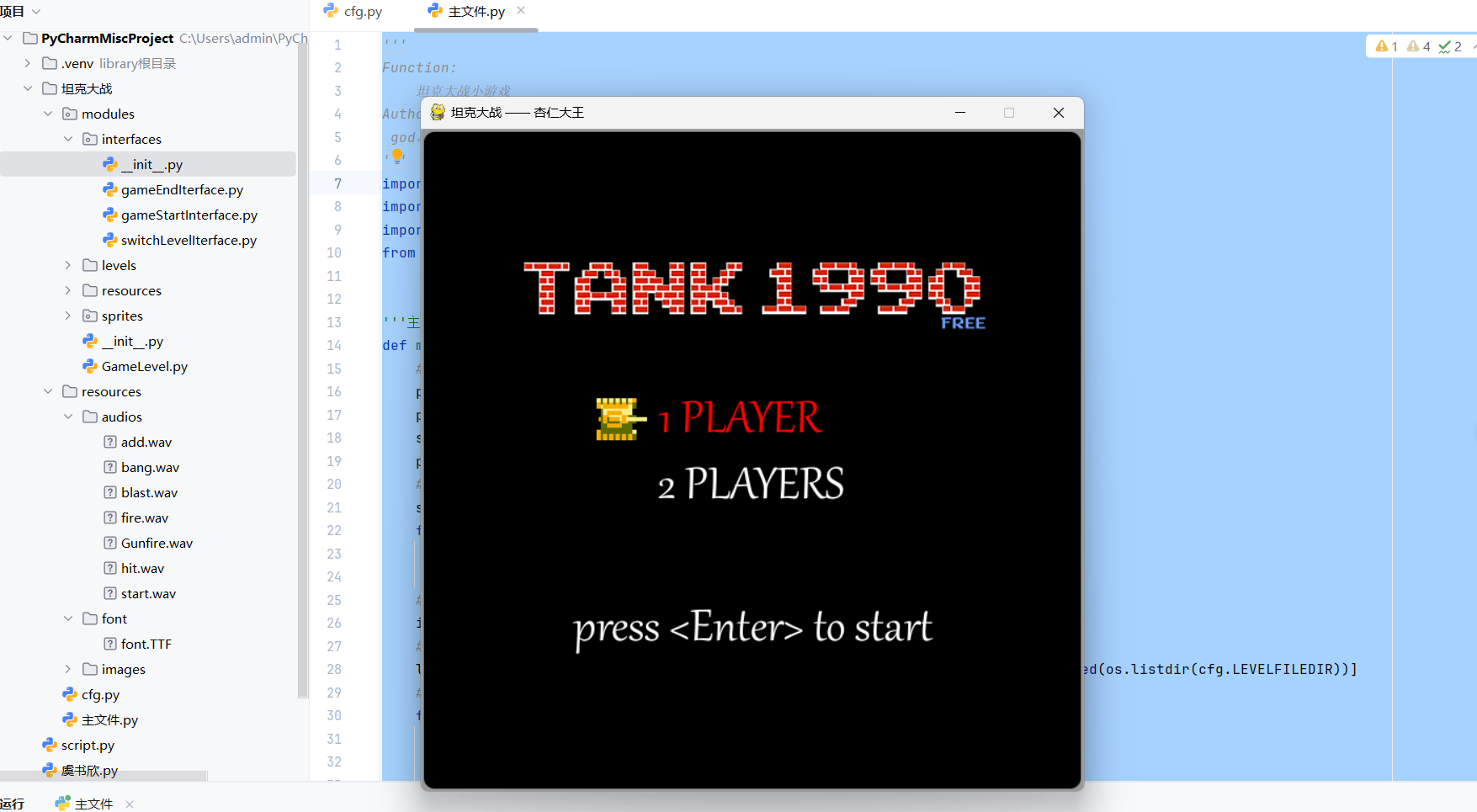Click the 'from' keyword on line 10
Viewport: 1477px width, 812px height.
[x=399, y=252]
